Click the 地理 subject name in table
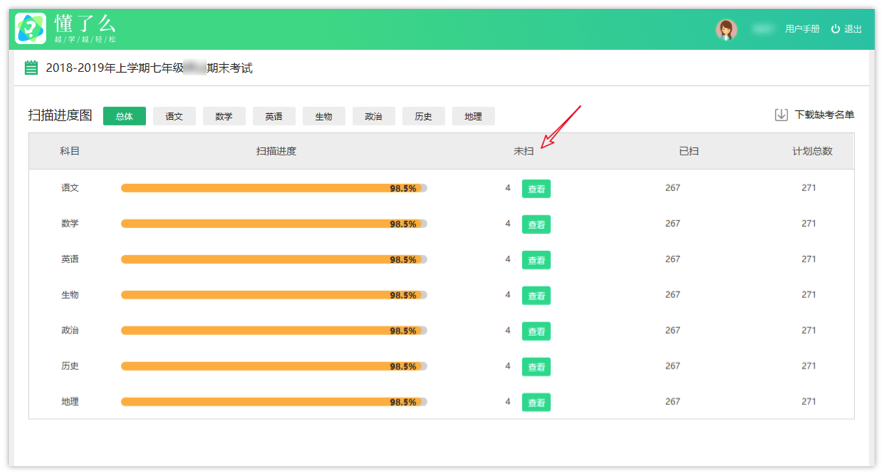Viewport: 884px width, 475px height. 70,402
